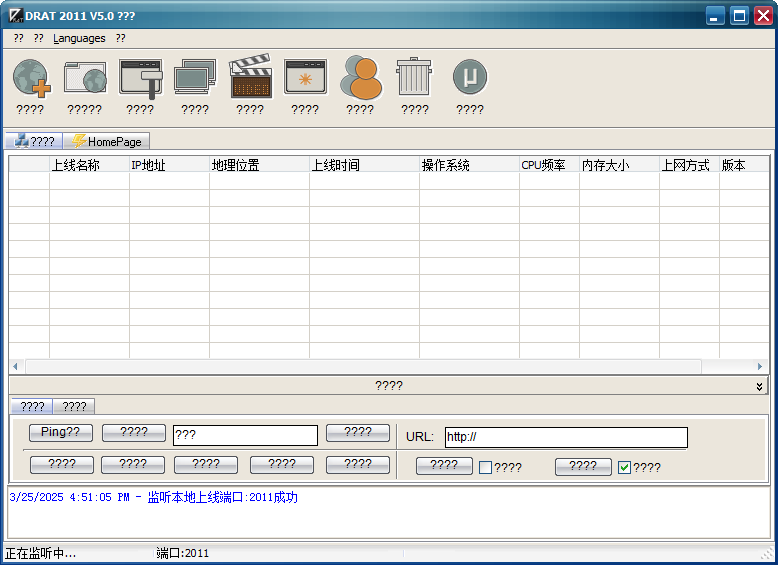Click the two users silhouette icon
Screen dimensions: 778x565
360,78
